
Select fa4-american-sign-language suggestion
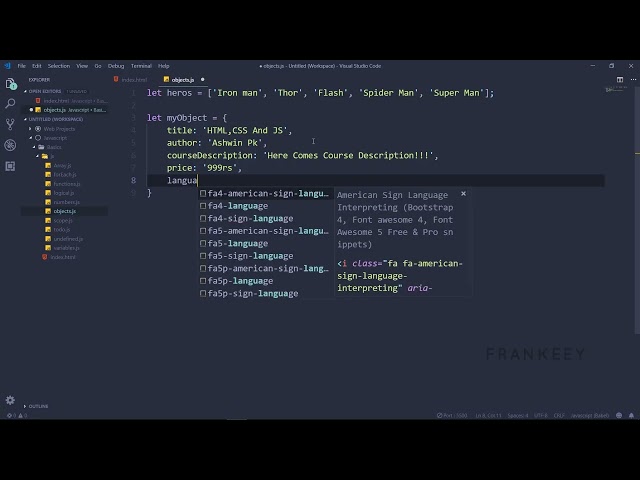265,193
